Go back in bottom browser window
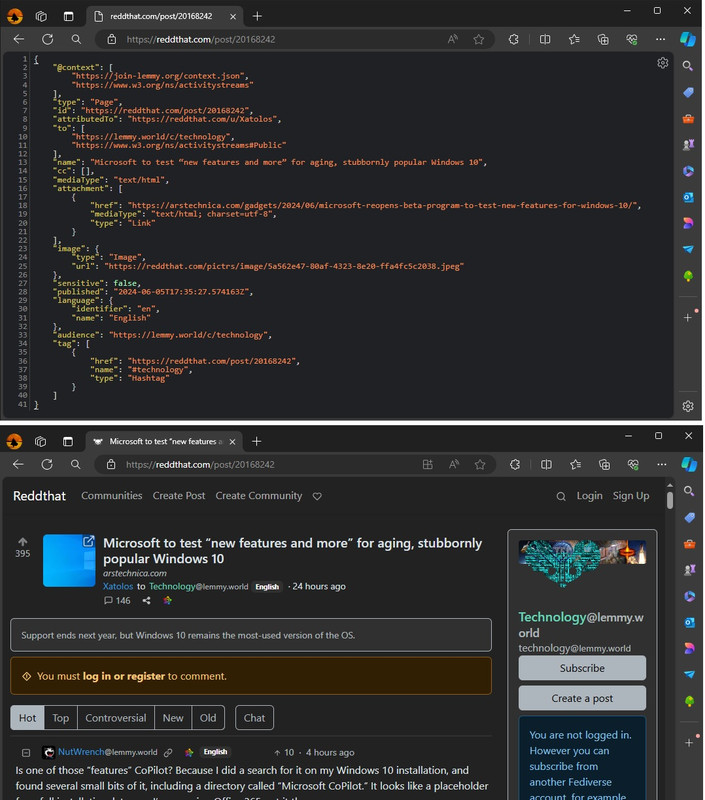The height and width of the screenshot is (800, 705). [18, 464]
